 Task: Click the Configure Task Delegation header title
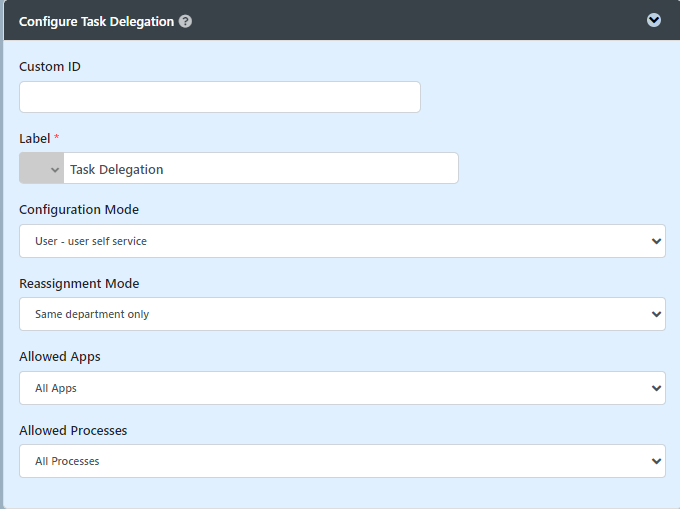(96, 22)
